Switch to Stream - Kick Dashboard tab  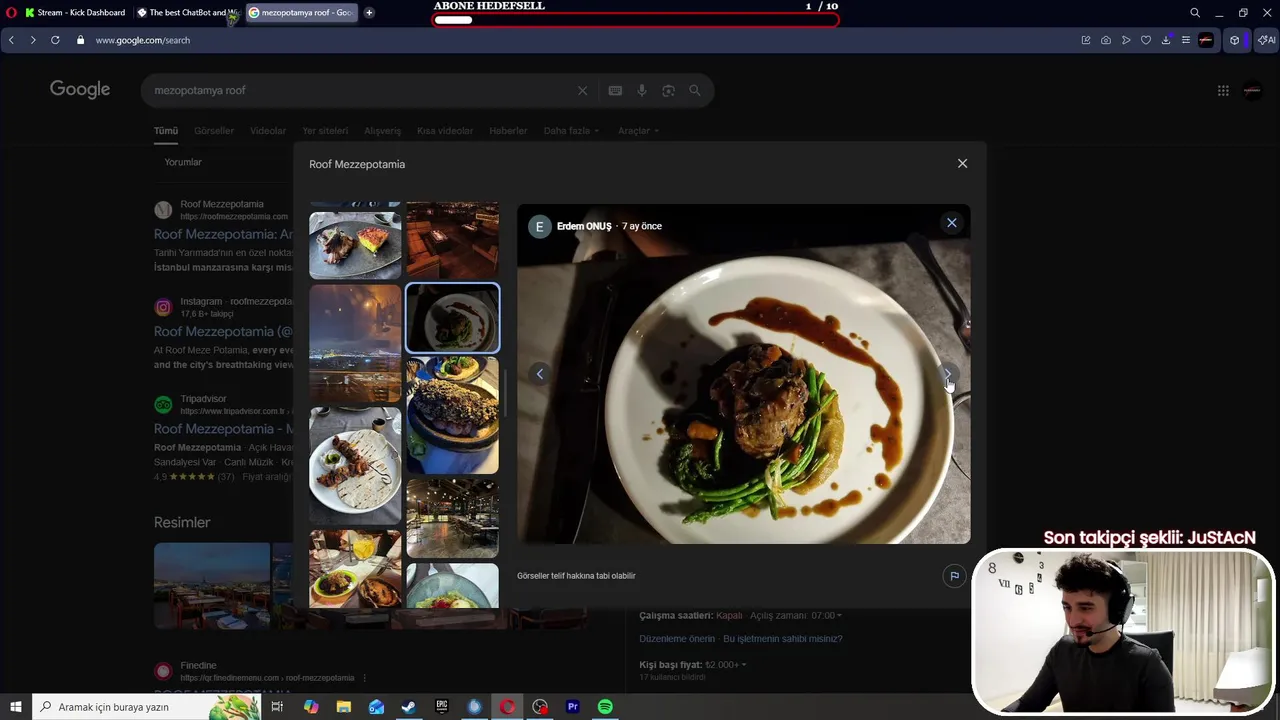coord(73,13)
